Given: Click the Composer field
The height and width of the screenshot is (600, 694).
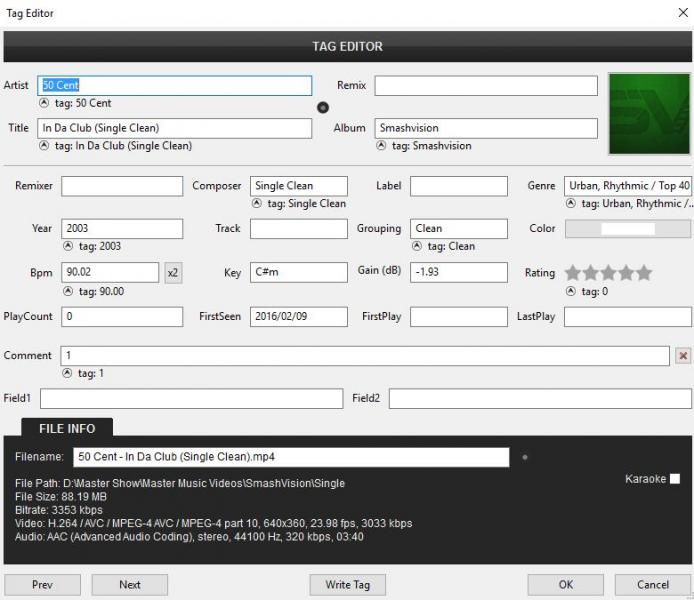Looking at the screenshot, I should (299, 186).
